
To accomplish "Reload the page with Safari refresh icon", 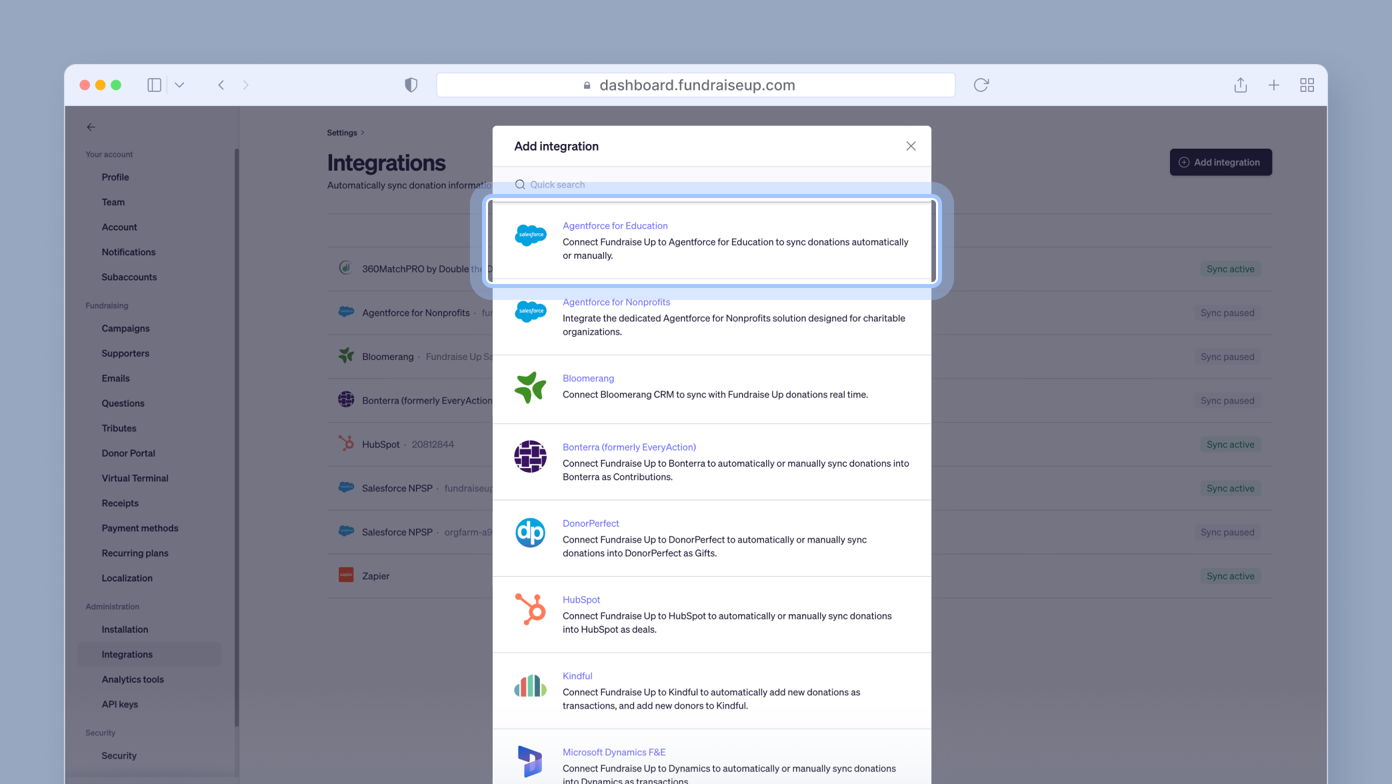I will (x=981, y=85).
